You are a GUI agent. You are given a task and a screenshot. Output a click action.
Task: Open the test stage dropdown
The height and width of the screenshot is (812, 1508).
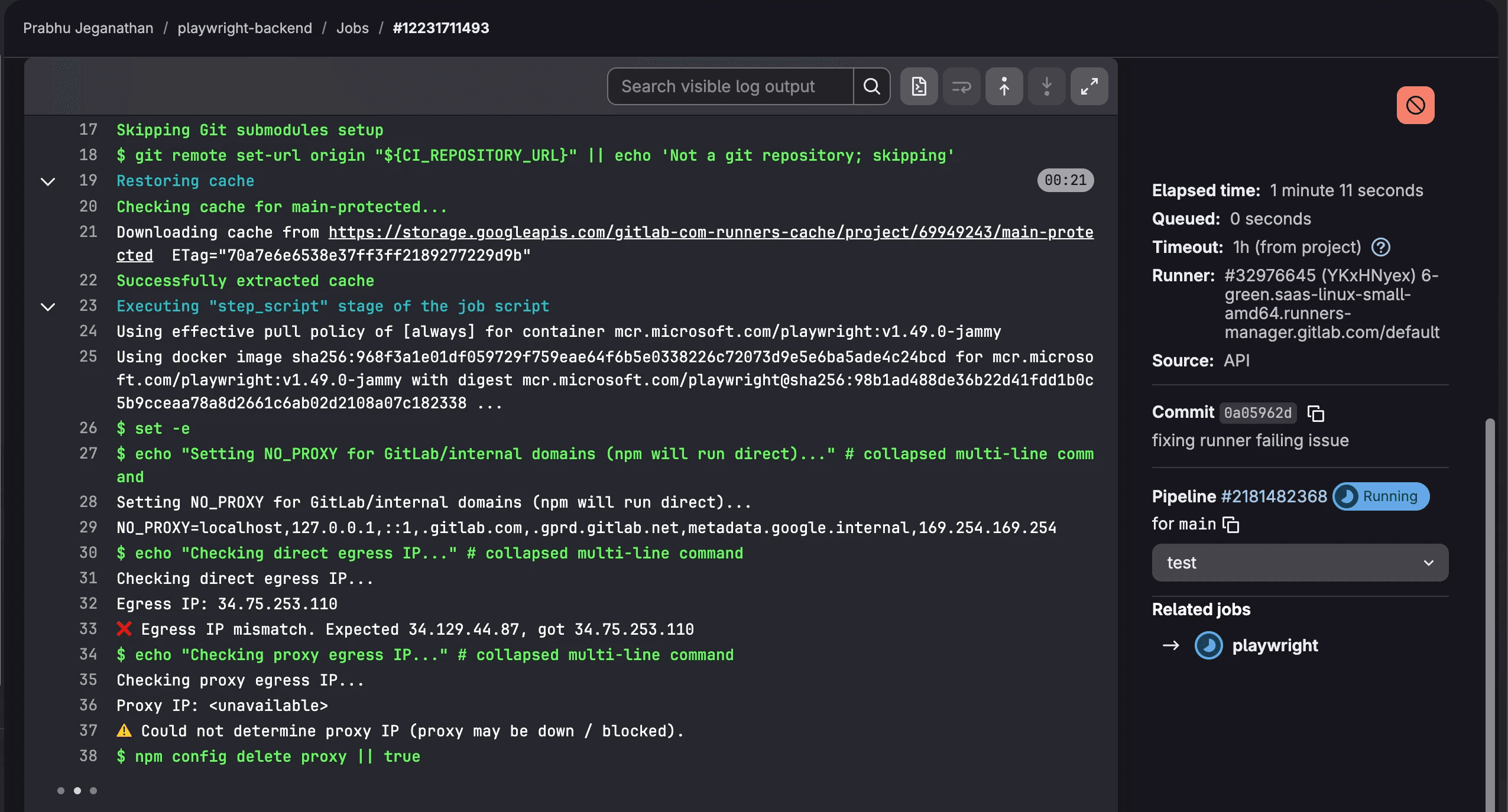[x=1300, y=563]
